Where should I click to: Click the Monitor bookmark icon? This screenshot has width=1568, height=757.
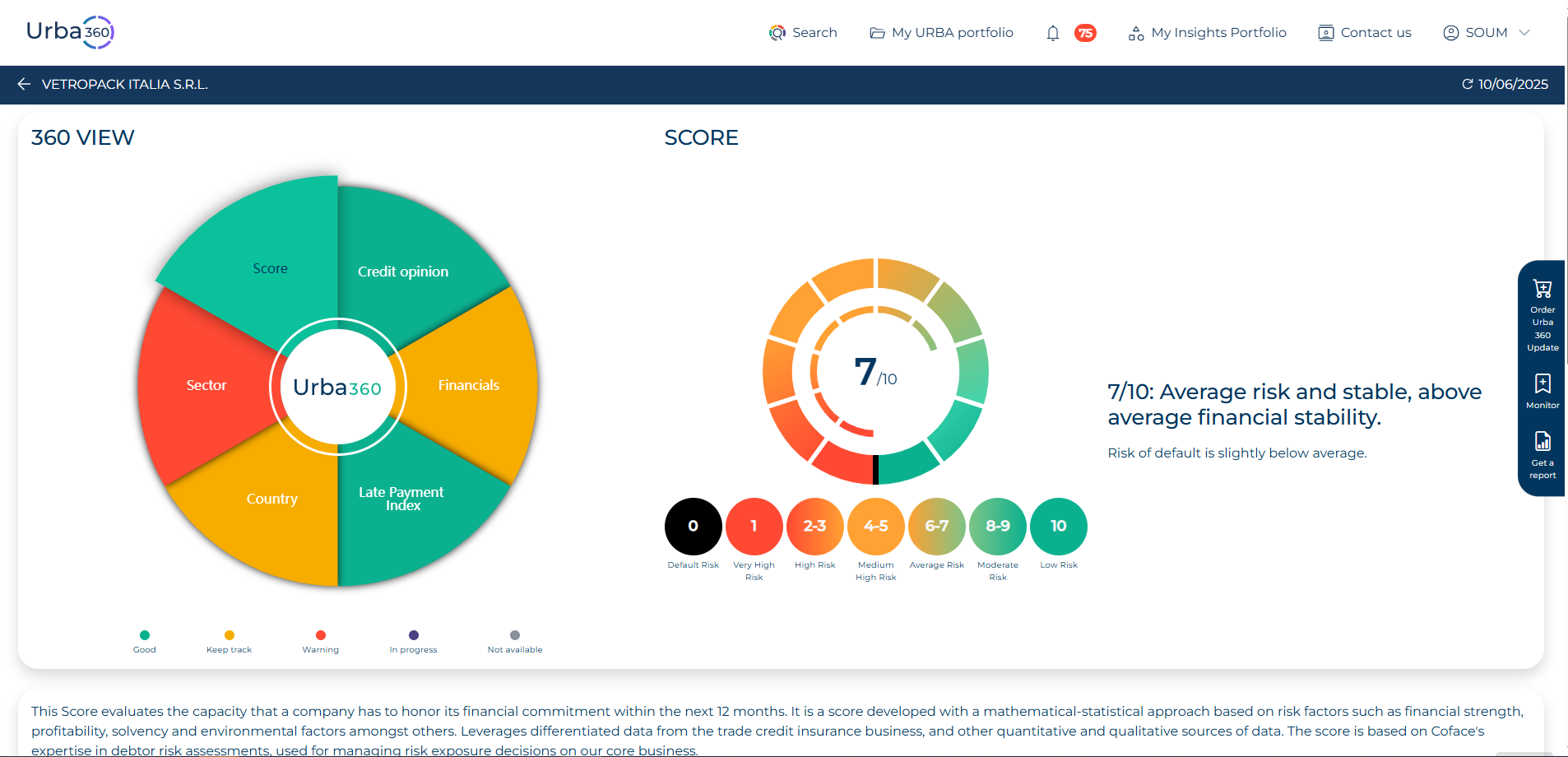[1542, 383]
